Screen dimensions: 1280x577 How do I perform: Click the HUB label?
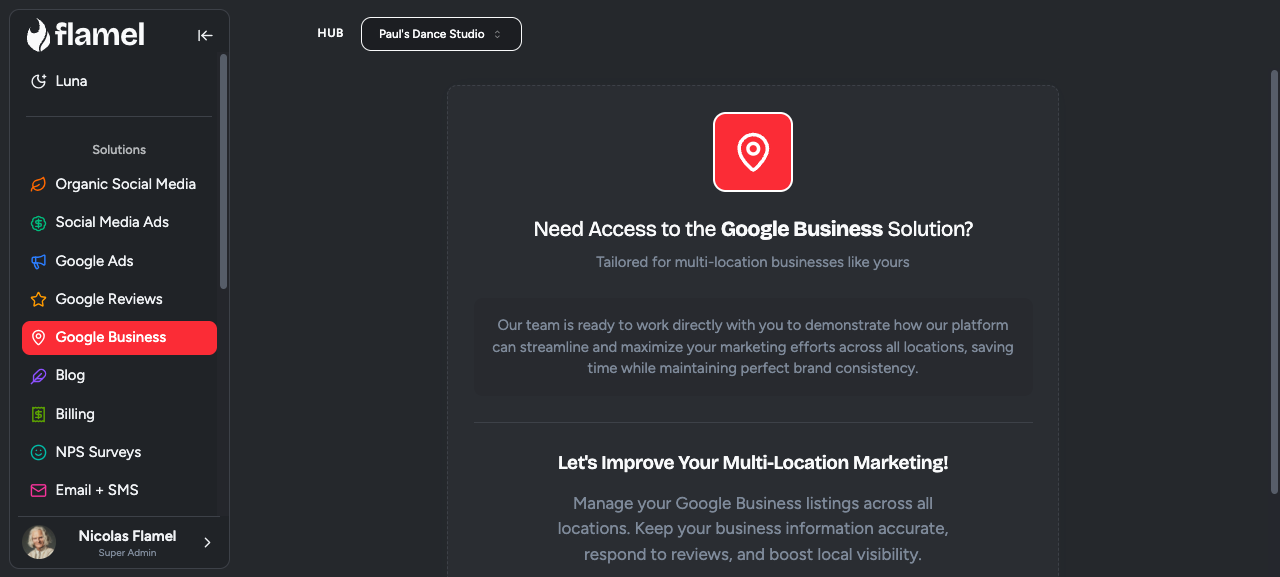330,34
